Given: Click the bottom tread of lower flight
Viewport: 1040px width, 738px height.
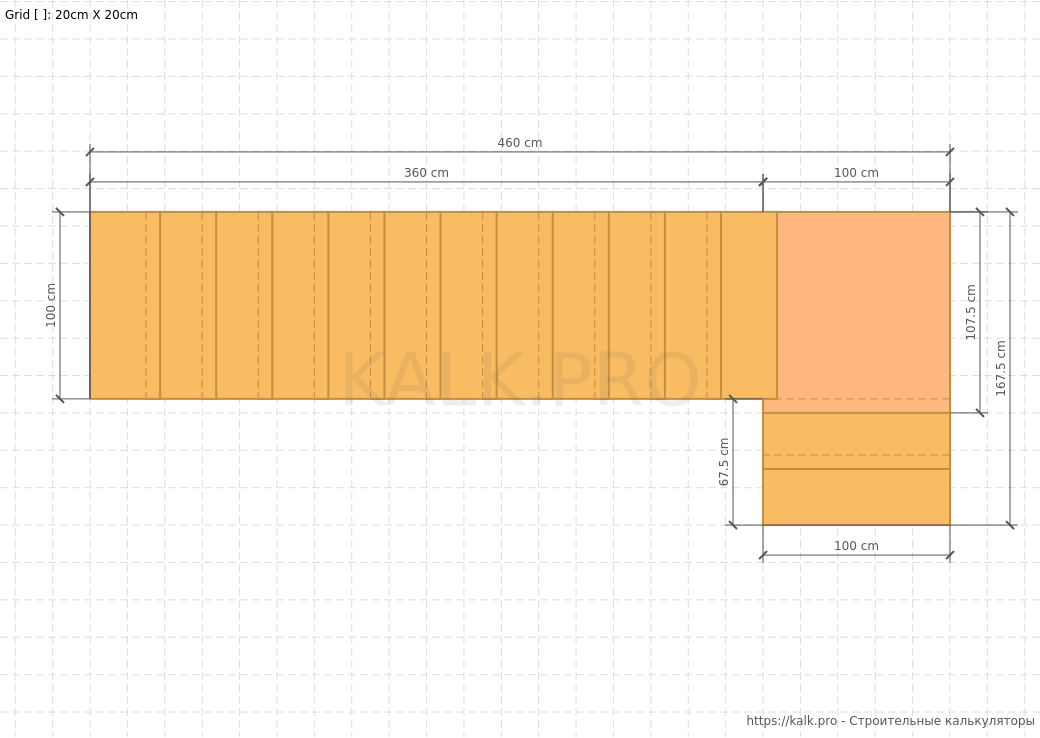Looking at the screenshot, I should click(x=856, y=497).
